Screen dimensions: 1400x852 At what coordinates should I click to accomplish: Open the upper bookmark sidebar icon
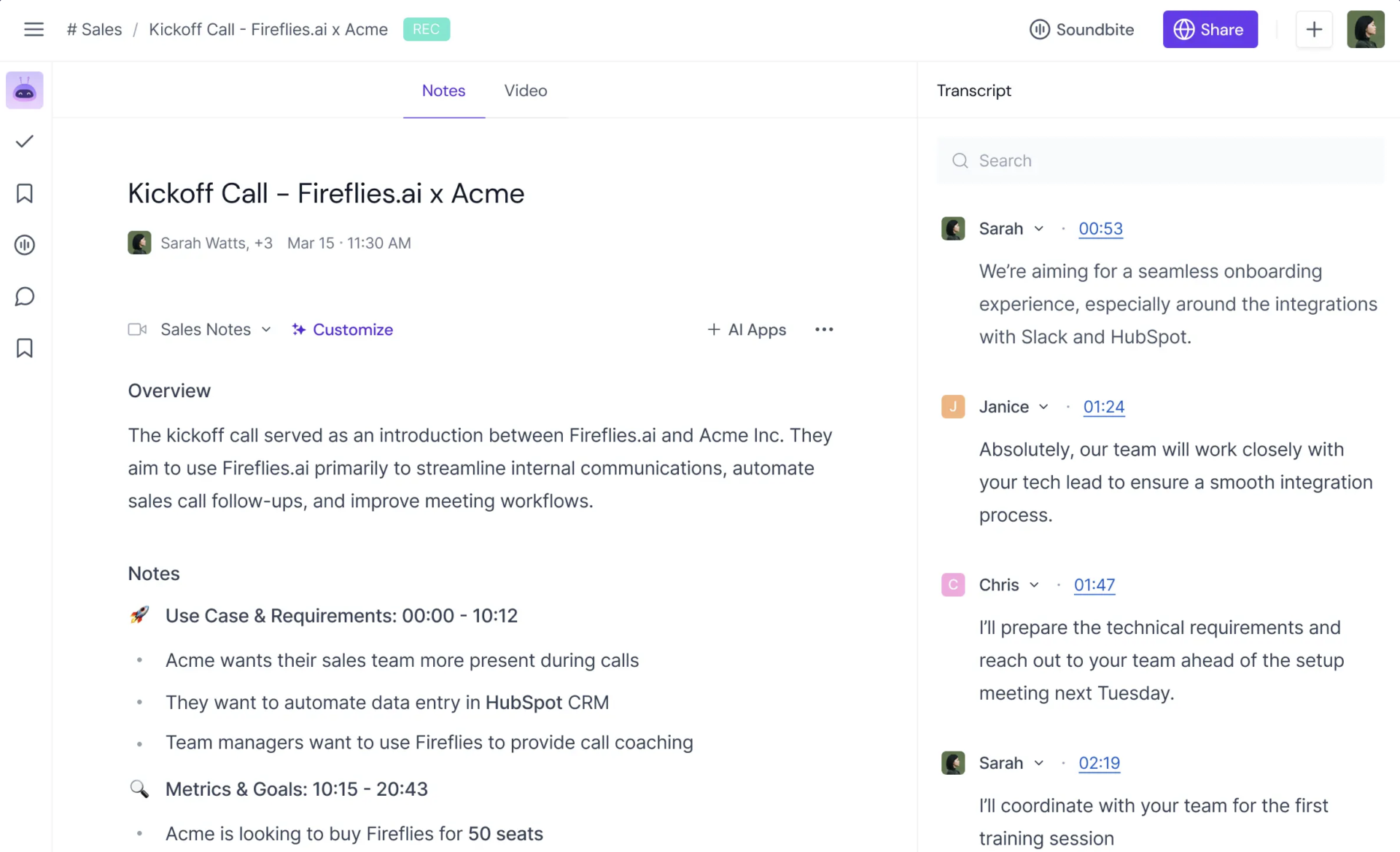pos(25,193)
